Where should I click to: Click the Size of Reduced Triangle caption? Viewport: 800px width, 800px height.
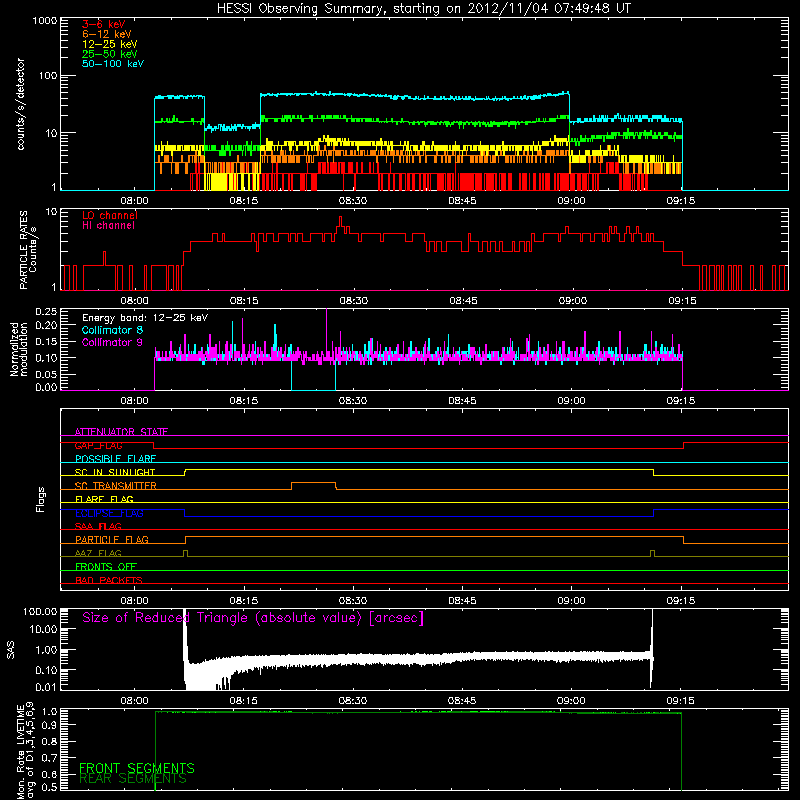(253, 618)
